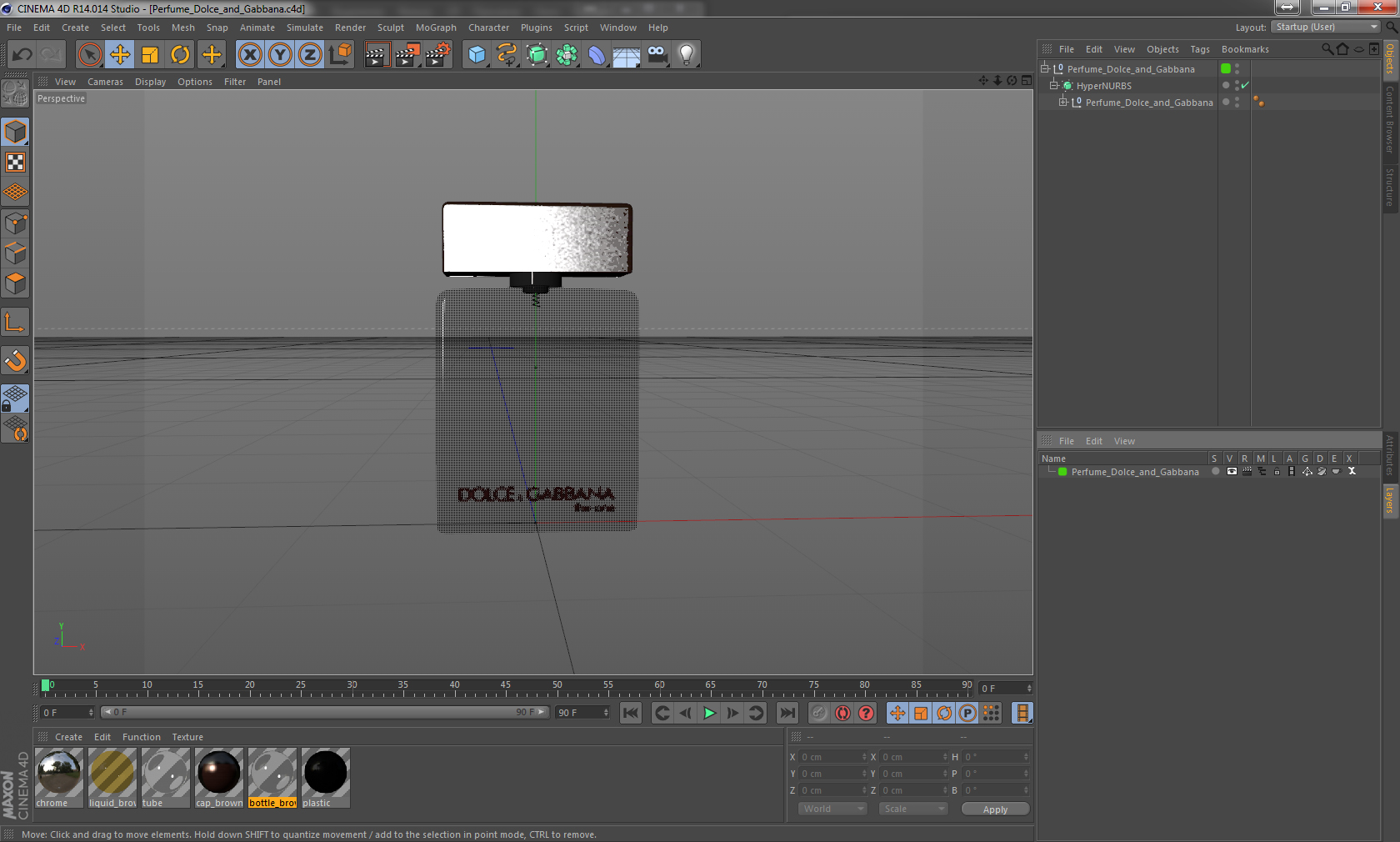
Task: Select the tube material thumbnail
Action: 166,777
